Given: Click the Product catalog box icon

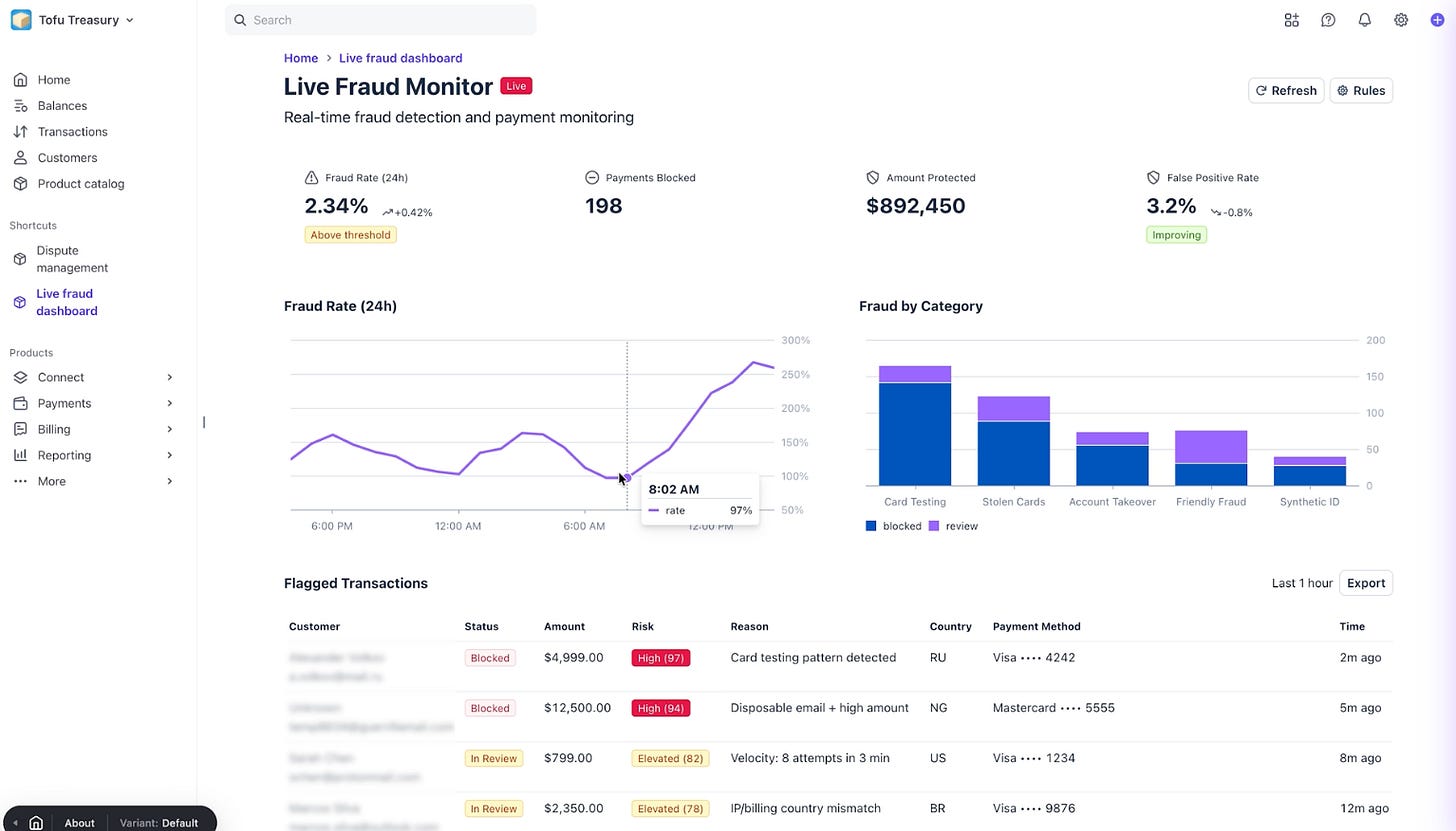Looking at the screenshot, I should coord(20,184).
